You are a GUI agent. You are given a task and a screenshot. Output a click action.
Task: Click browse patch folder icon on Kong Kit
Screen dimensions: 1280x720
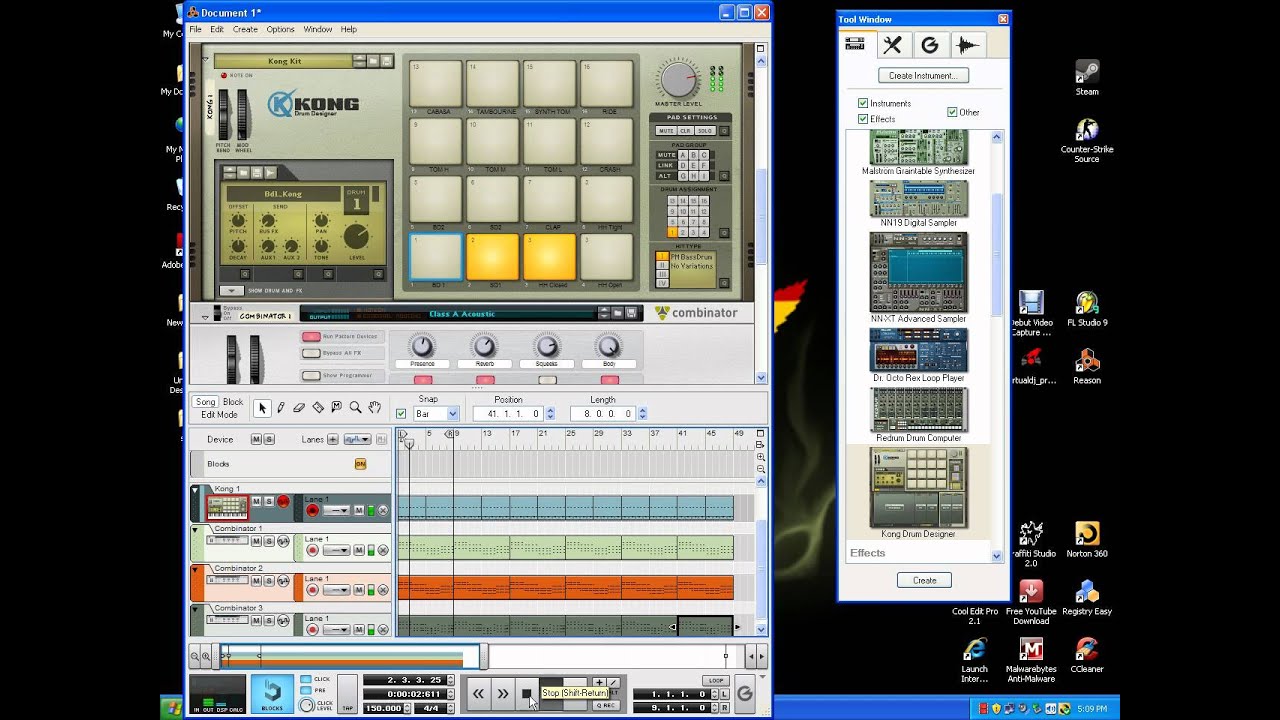coord(373,61)
